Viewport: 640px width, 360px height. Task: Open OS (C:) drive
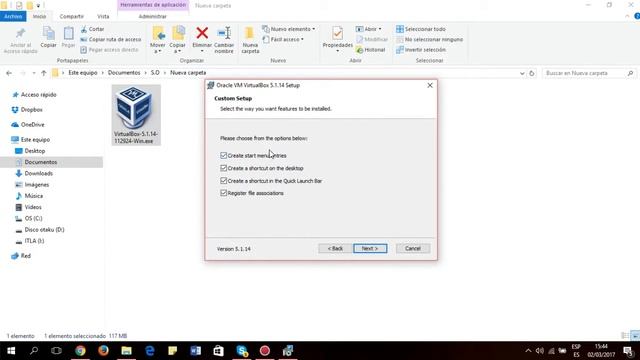click(33, 218)
